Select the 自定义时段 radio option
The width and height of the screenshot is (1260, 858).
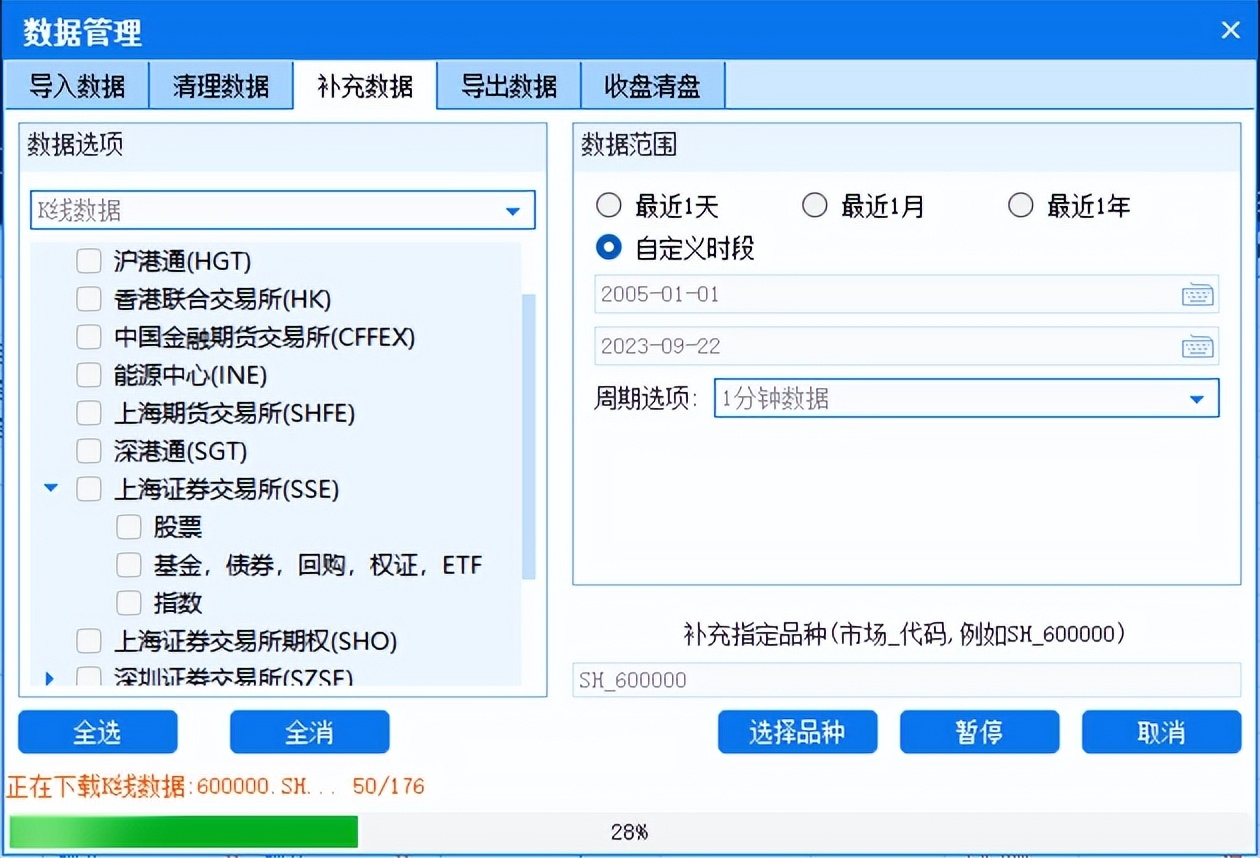point(609,247)
